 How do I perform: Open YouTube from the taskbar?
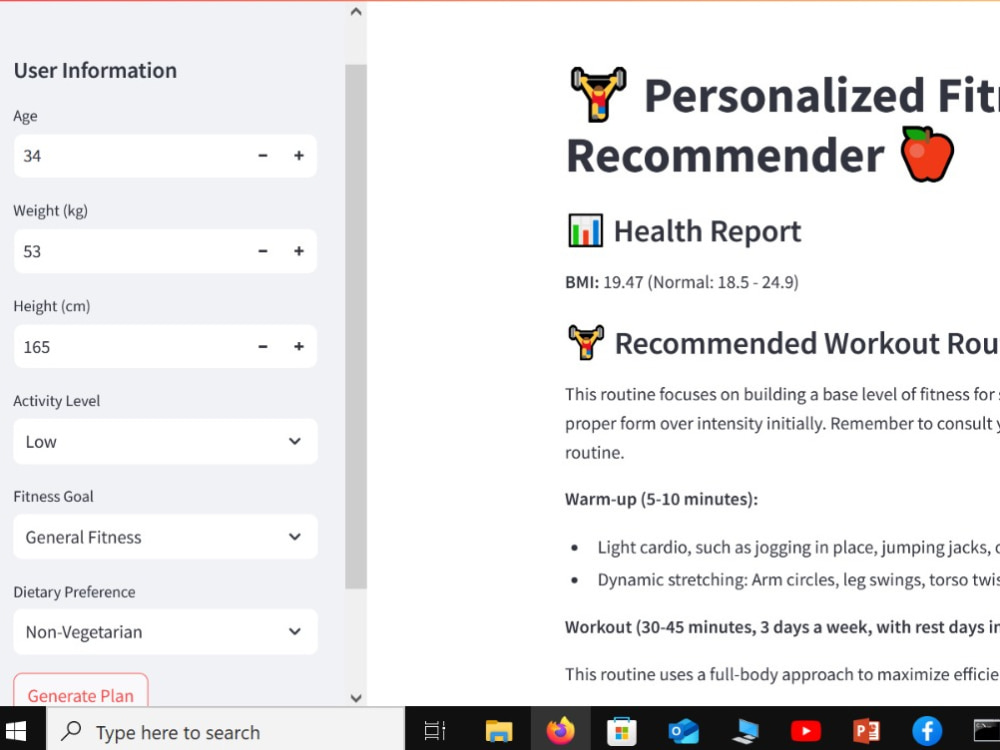[x=805, y=731]
